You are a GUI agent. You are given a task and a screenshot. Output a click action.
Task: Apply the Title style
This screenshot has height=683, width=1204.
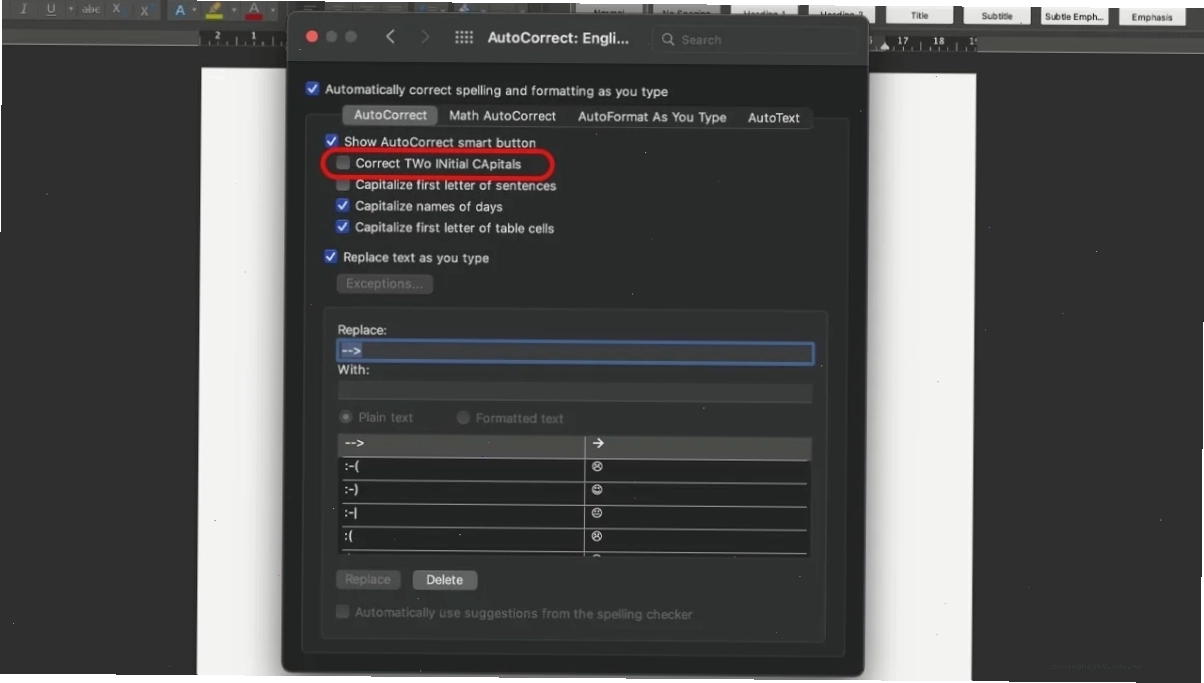[919, 15]
